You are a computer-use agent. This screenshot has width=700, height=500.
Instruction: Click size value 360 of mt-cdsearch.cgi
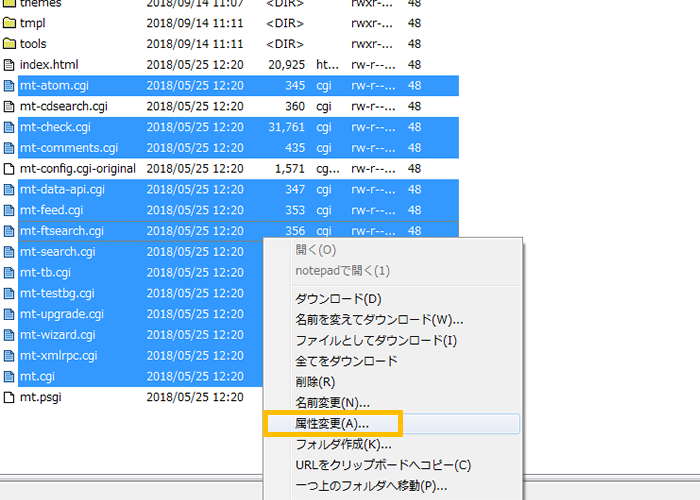[295, 106]
